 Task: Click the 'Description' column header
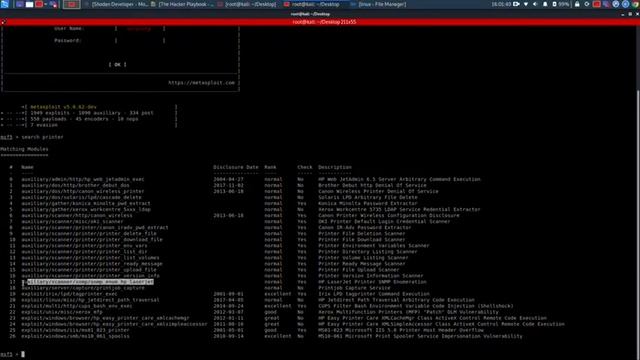335,167
